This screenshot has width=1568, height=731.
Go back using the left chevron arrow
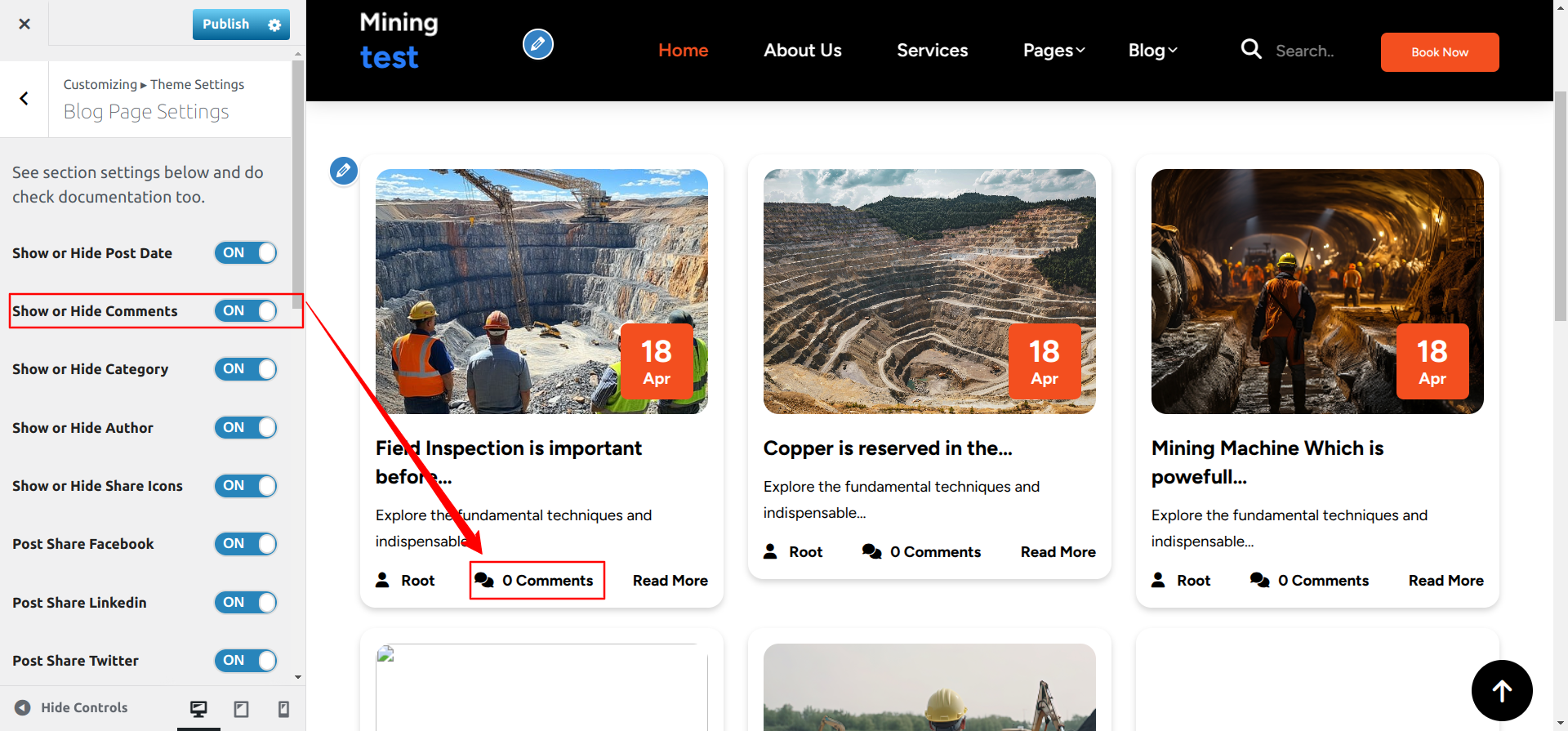click(24, 99)
